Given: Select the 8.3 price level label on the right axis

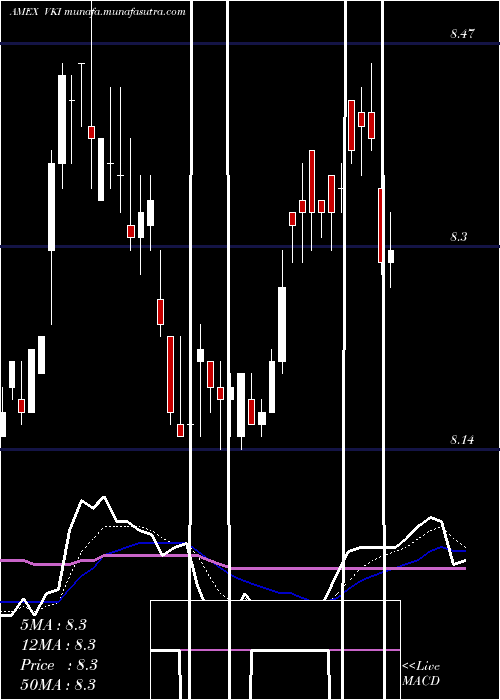Looking at the screenshot, I should [x=458, y=237].
